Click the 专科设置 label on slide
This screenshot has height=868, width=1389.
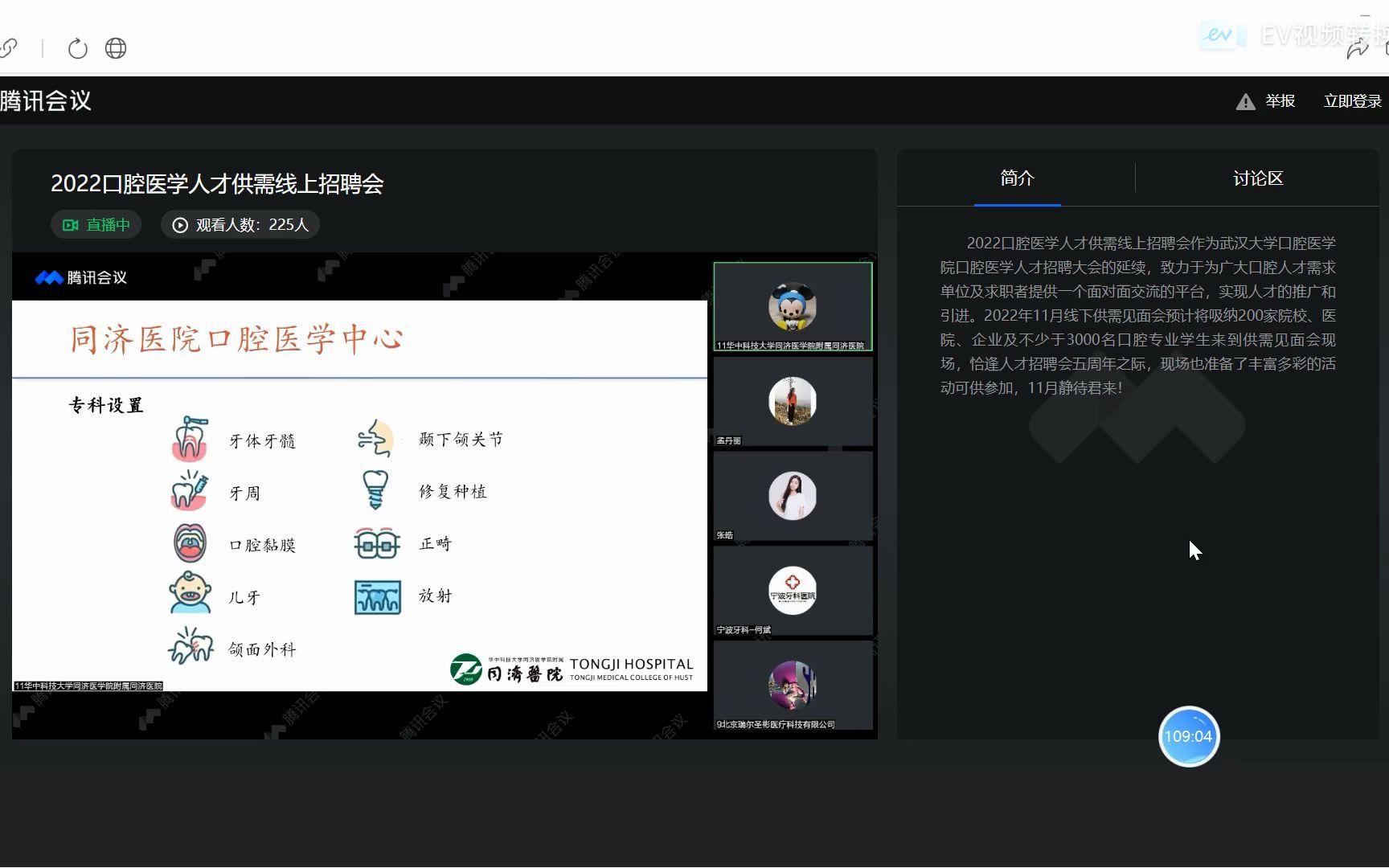(106, 405)
